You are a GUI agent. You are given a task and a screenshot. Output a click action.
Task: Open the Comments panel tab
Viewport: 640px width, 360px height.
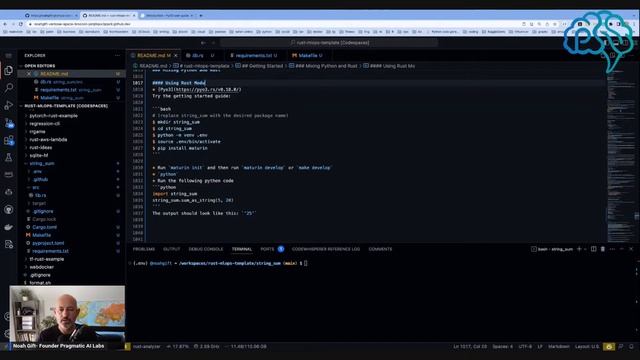pyautogui.click(x=380, y=249)
